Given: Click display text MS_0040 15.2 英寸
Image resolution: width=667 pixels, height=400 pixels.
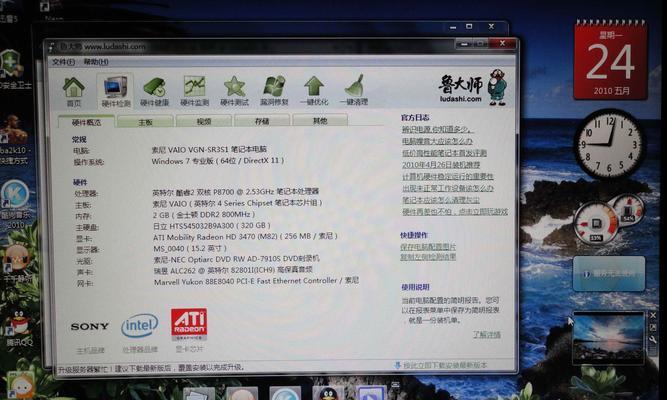Looking at the screenshot, I should pos(190,248).
